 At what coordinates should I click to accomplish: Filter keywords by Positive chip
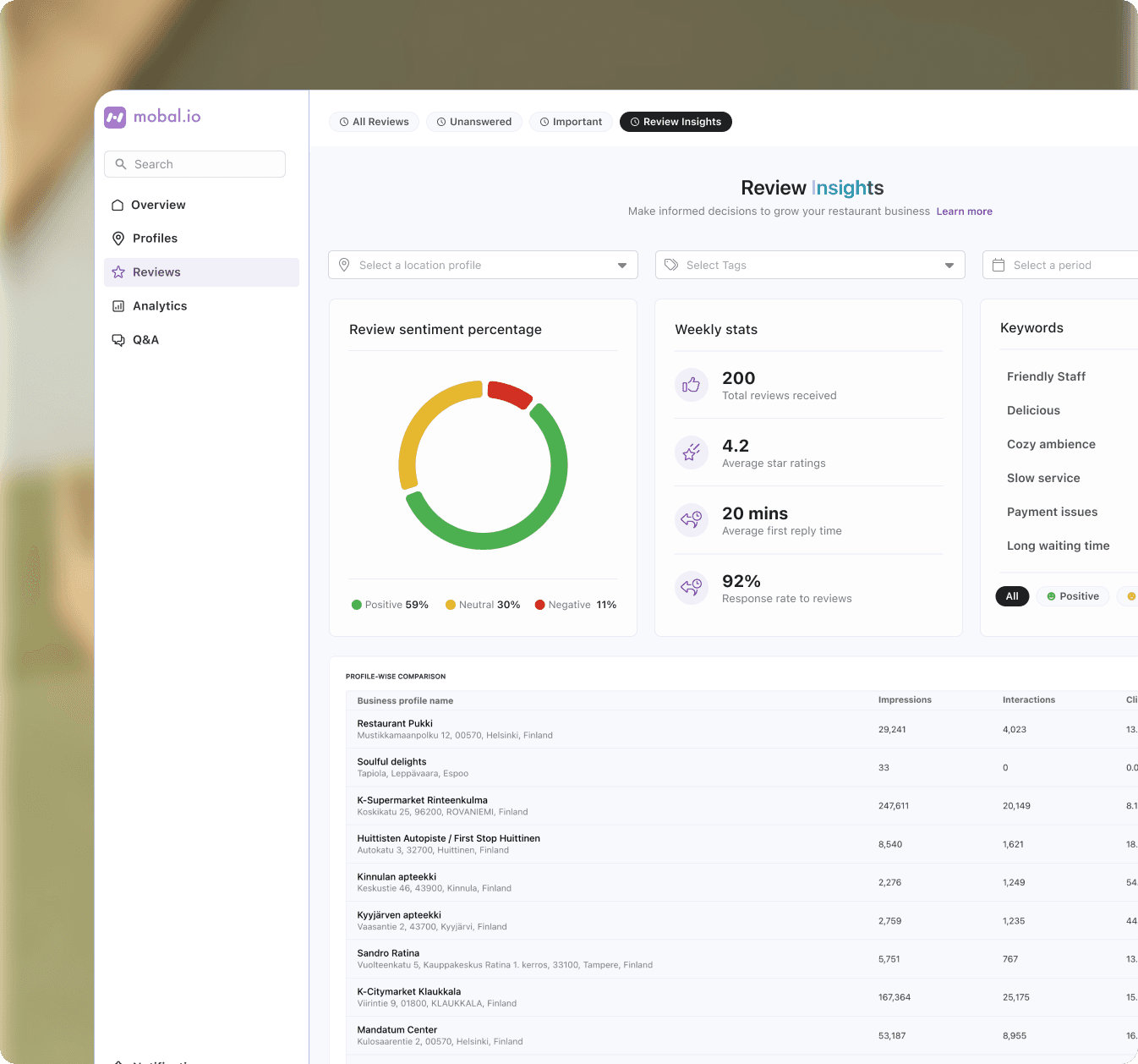click(x=1073, y=596)
